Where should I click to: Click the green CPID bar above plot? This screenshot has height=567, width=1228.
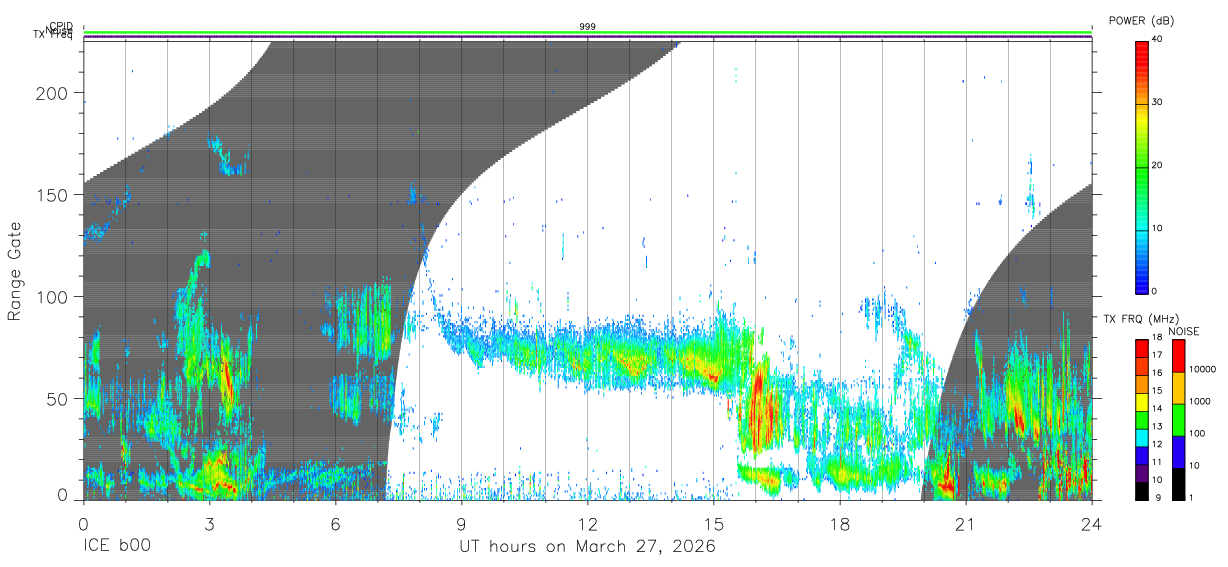pyautogui.click(x=588, y=32)
